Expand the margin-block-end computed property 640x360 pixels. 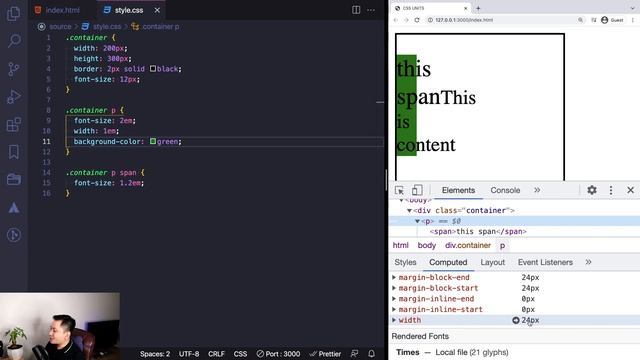coord(394,278)
